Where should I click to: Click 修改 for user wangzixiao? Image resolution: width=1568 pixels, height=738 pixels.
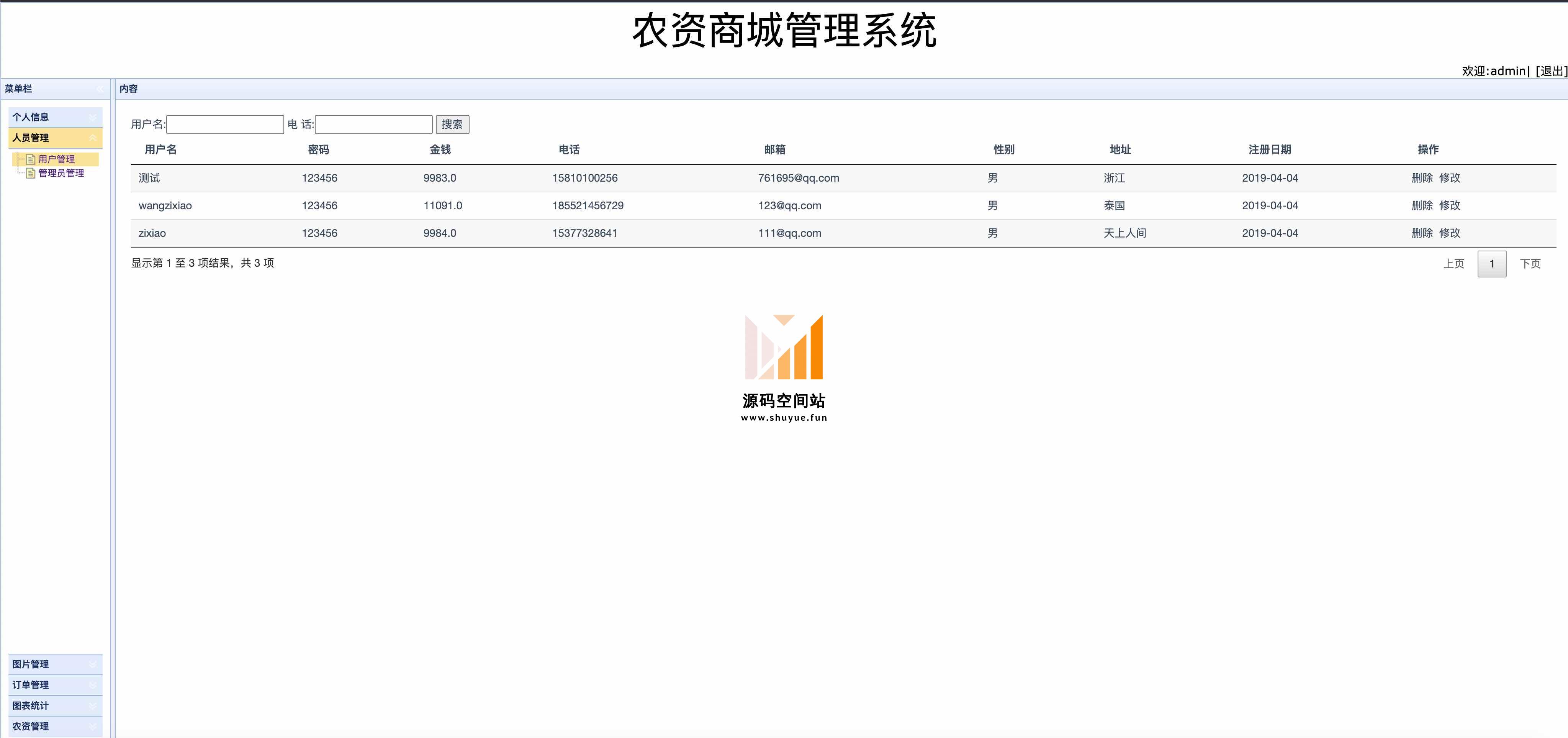coord(1449,206)
